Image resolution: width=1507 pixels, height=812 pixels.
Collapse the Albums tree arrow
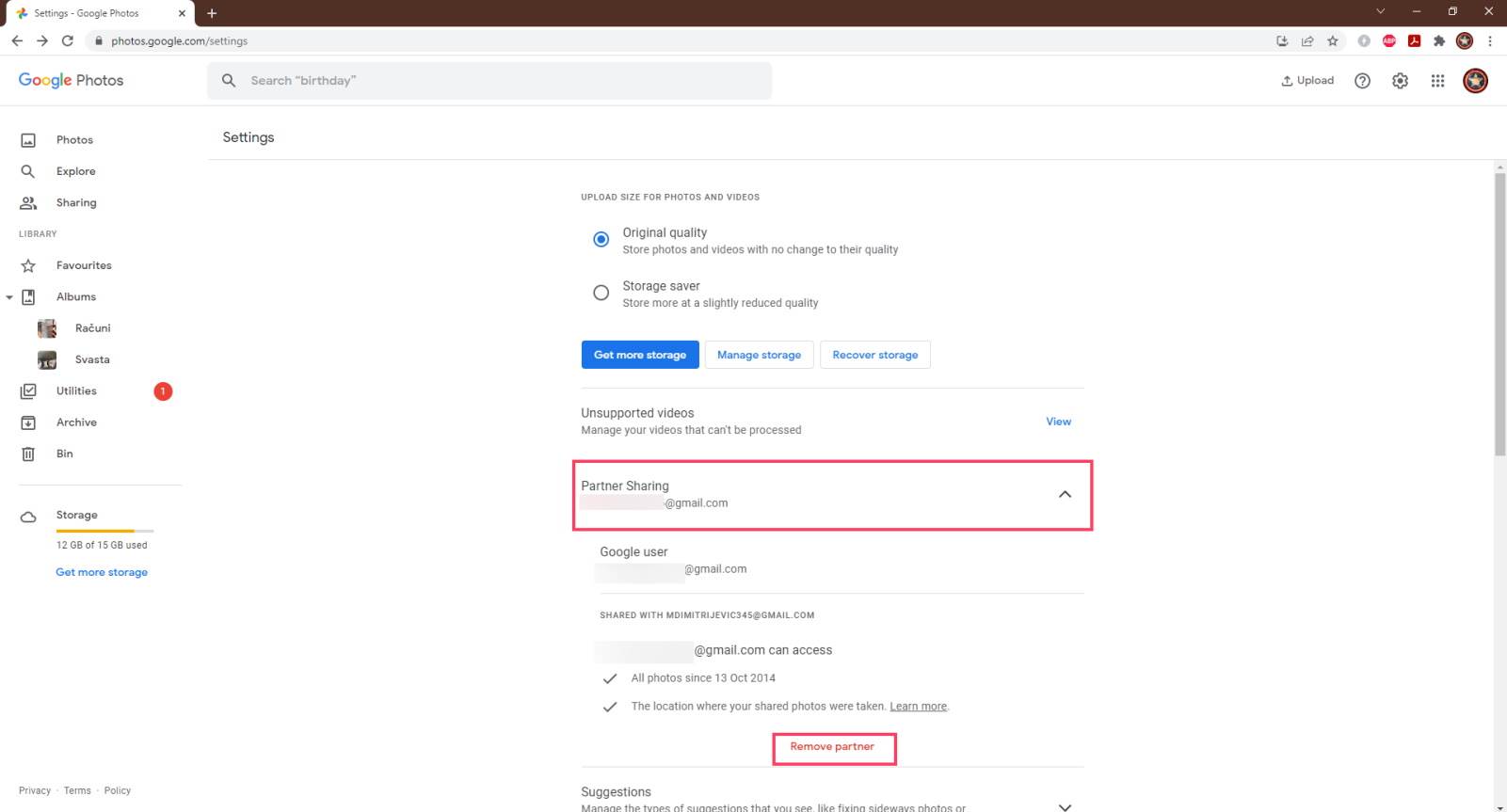(9, 297)
